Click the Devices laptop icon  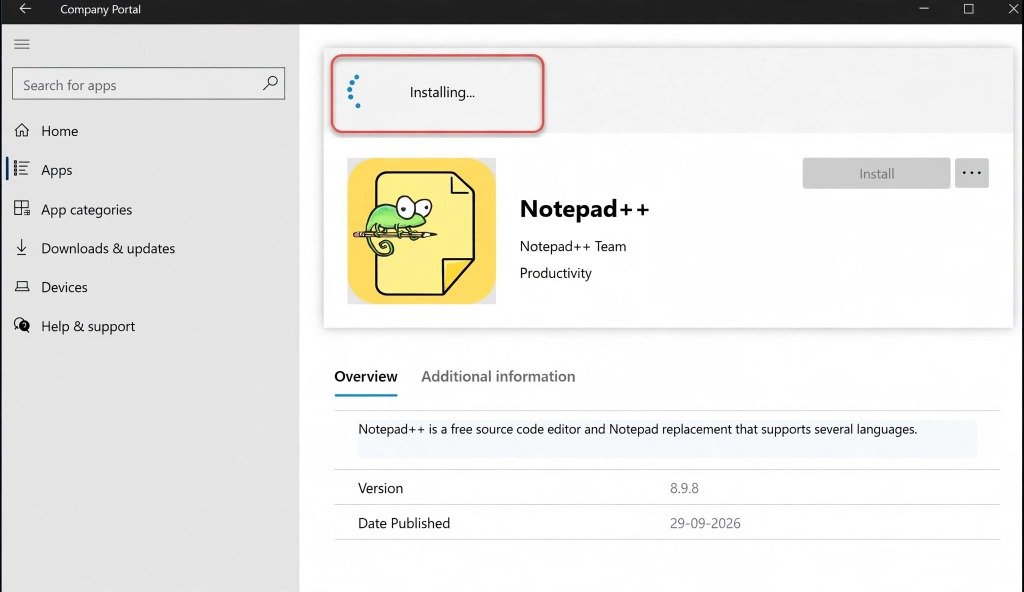click(x=22, y=286)
